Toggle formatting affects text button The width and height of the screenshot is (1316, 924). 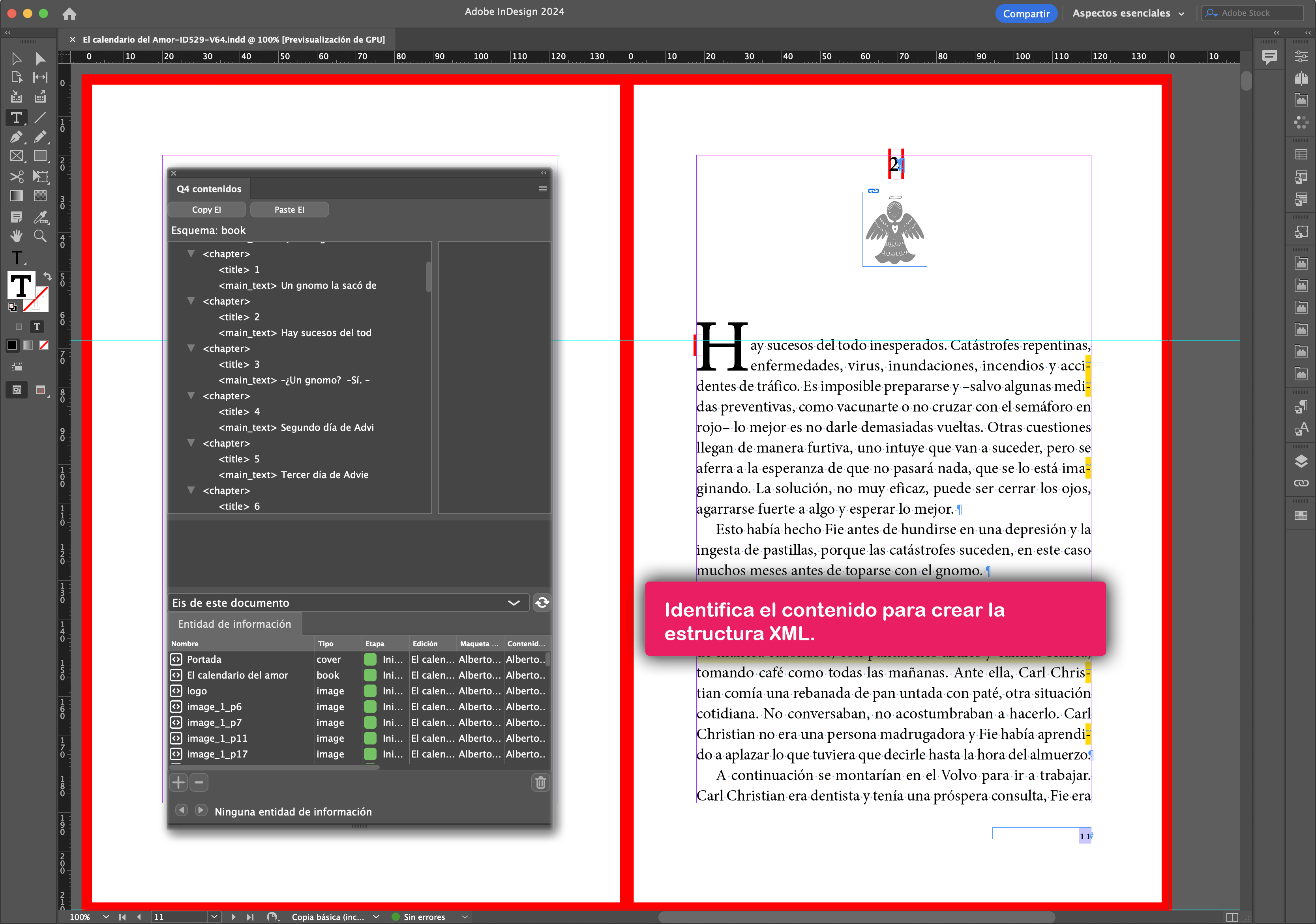37,327
